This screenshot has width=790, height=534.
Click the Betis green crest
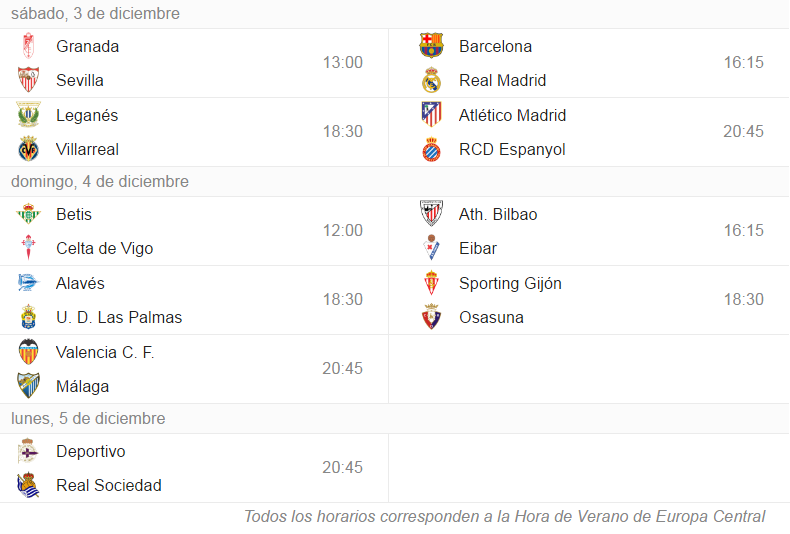pos(28,214)
